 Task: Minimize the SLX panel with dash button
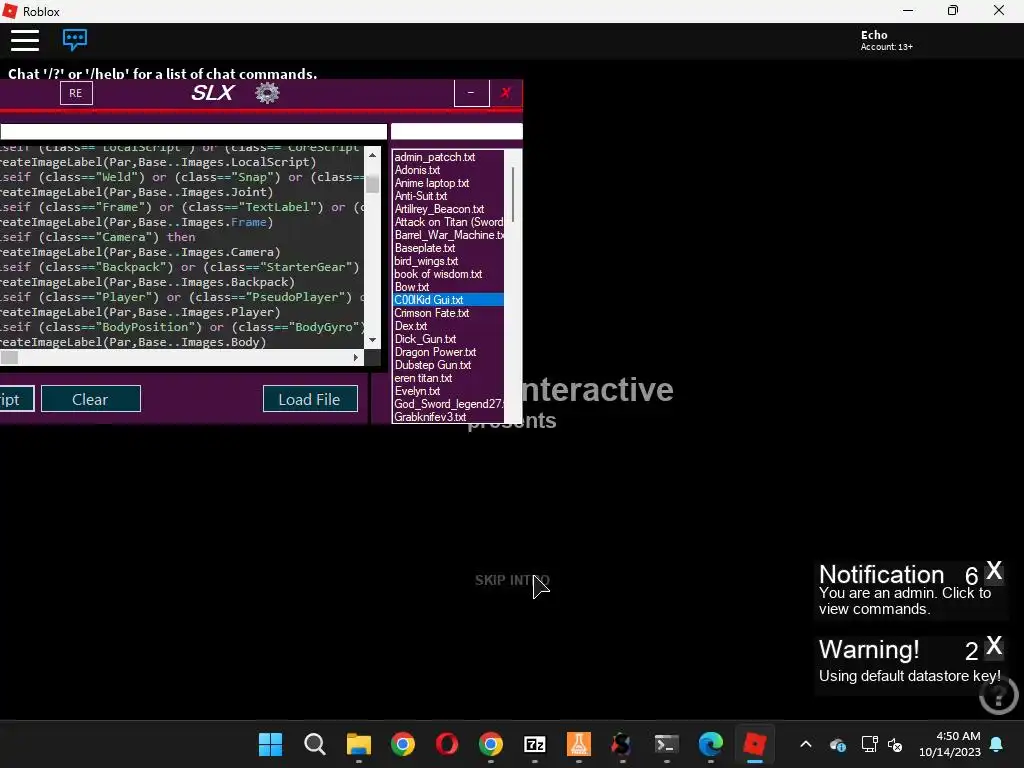(471, 93)
